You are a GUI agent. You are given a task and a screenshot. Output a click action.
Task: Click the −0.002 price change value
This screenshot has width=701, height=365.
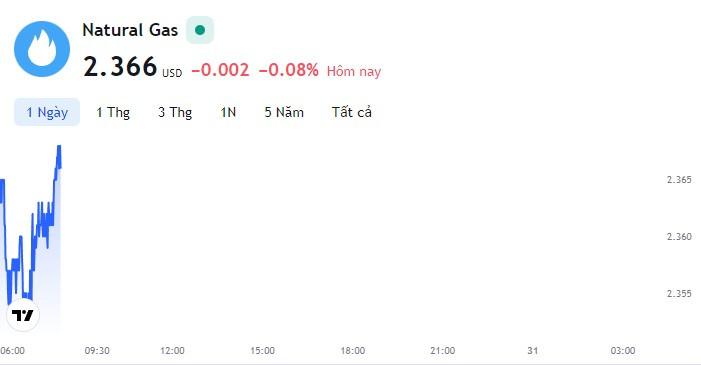(x=220, y=70)
